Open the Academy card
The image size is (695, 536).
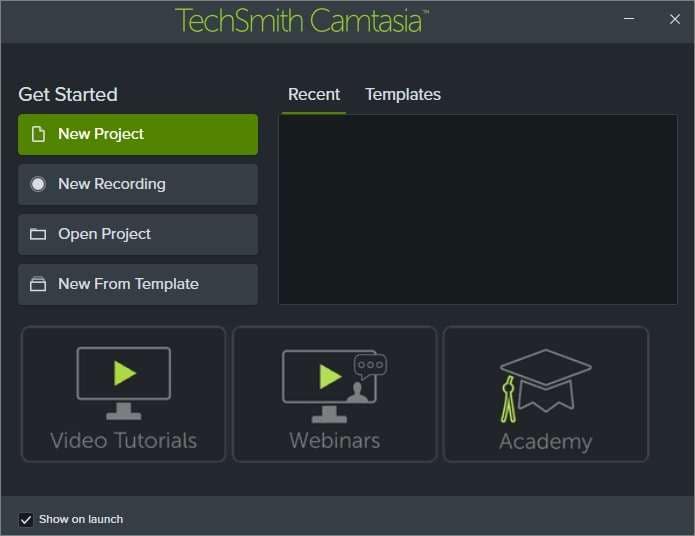click(546, 394)
